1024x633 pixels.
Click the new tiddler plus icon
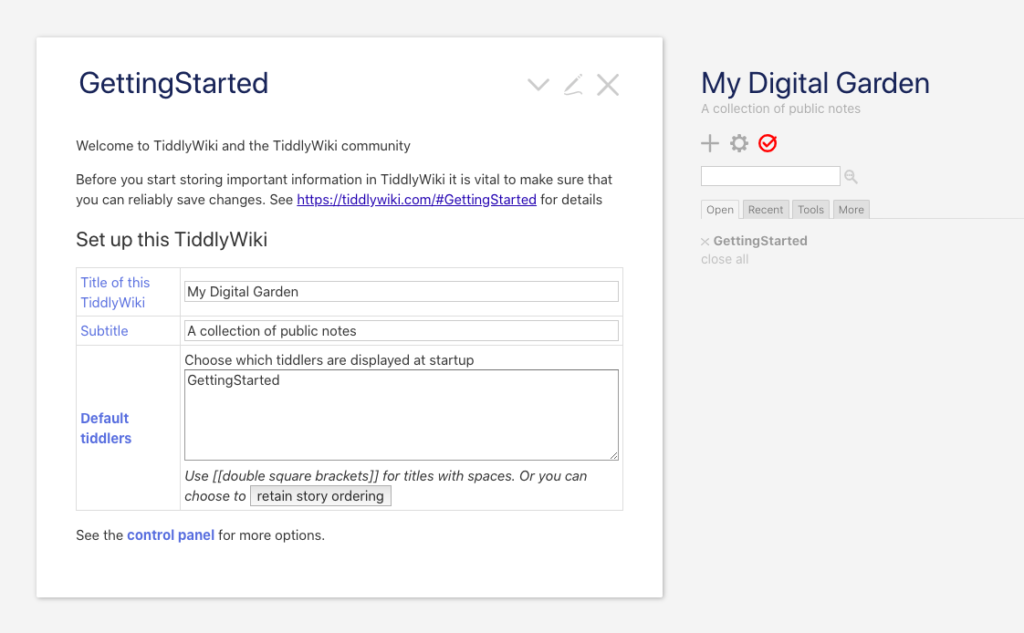click(x=710, y=144)
